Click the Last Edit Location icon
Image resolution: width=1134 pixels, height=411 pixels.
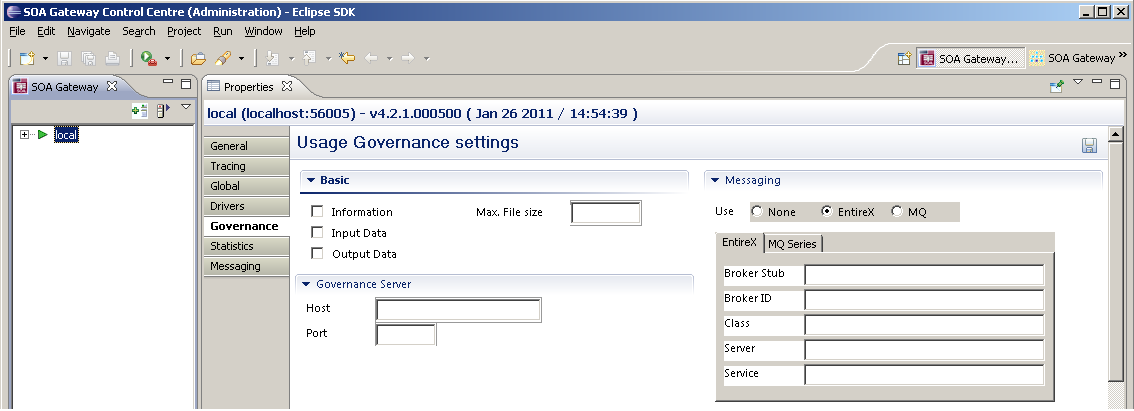tap(347, 58)
